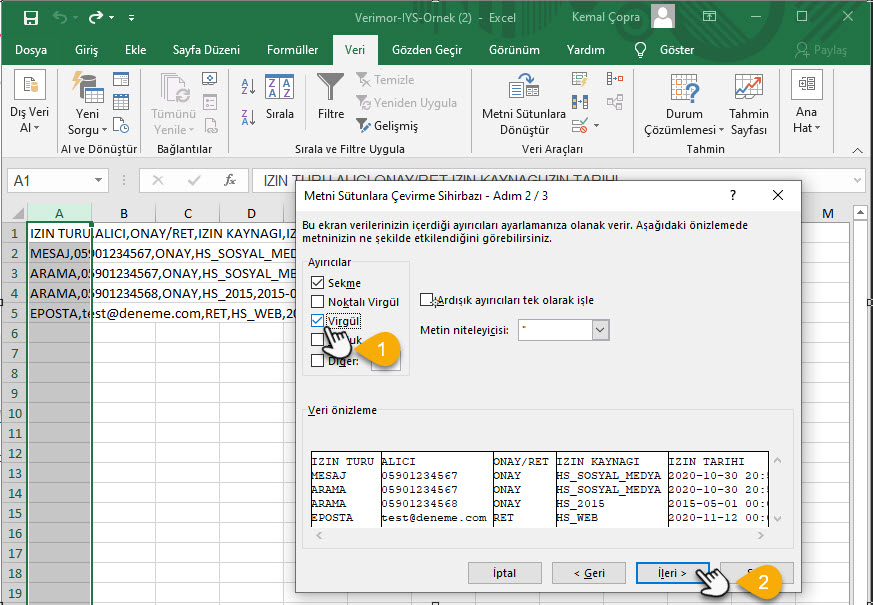873x605 pixels.
Task: Click the Yeni Sorgu query icon
Action: [x=87, y=87]
